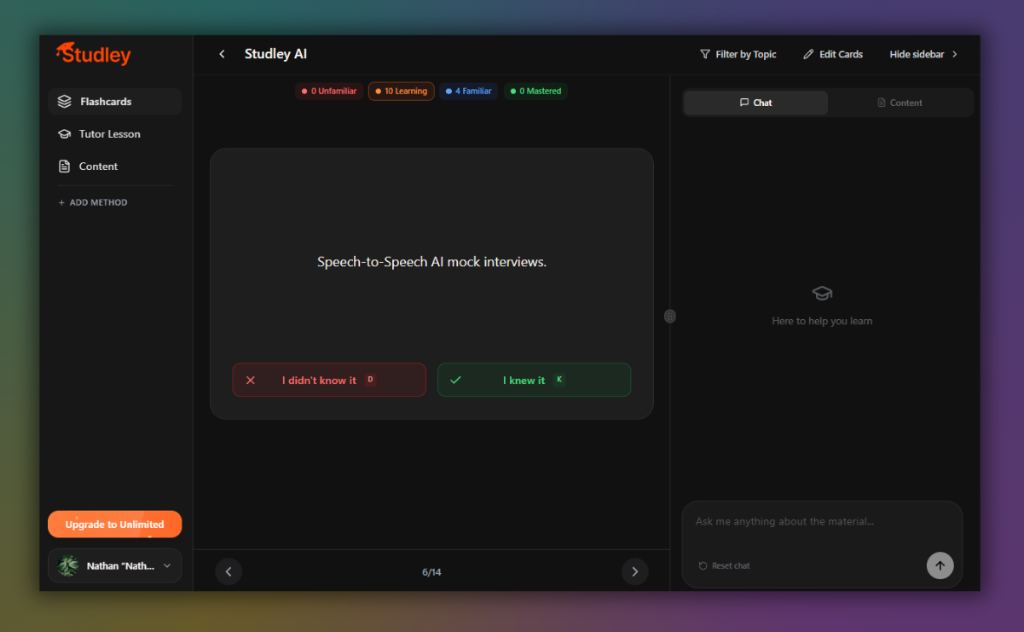Switch to the Content tab in chat panel
The height and width of the screenshot is (632, 1024).
click(x=899, y=101)
